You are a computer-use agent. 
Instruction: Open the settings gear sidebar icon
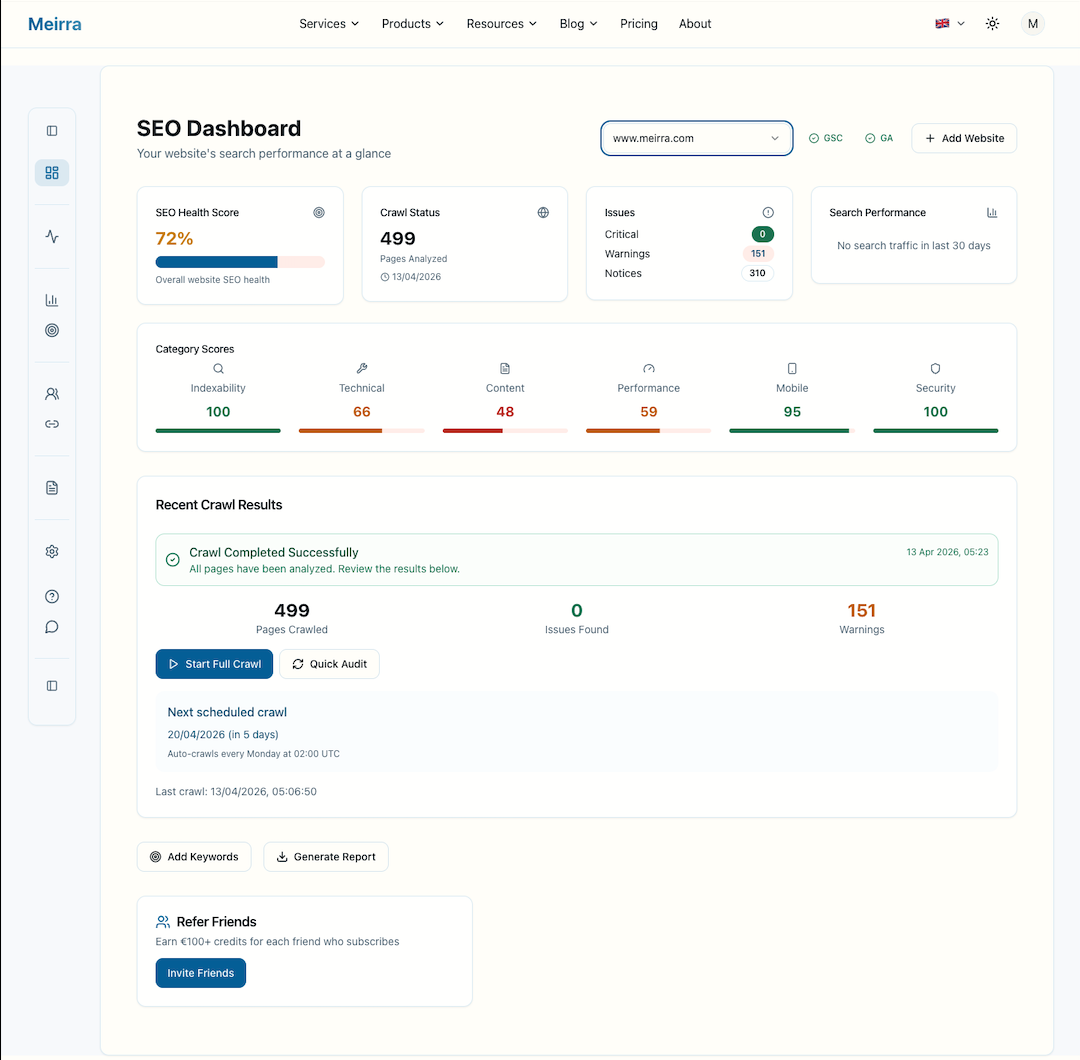pos(52,552)
